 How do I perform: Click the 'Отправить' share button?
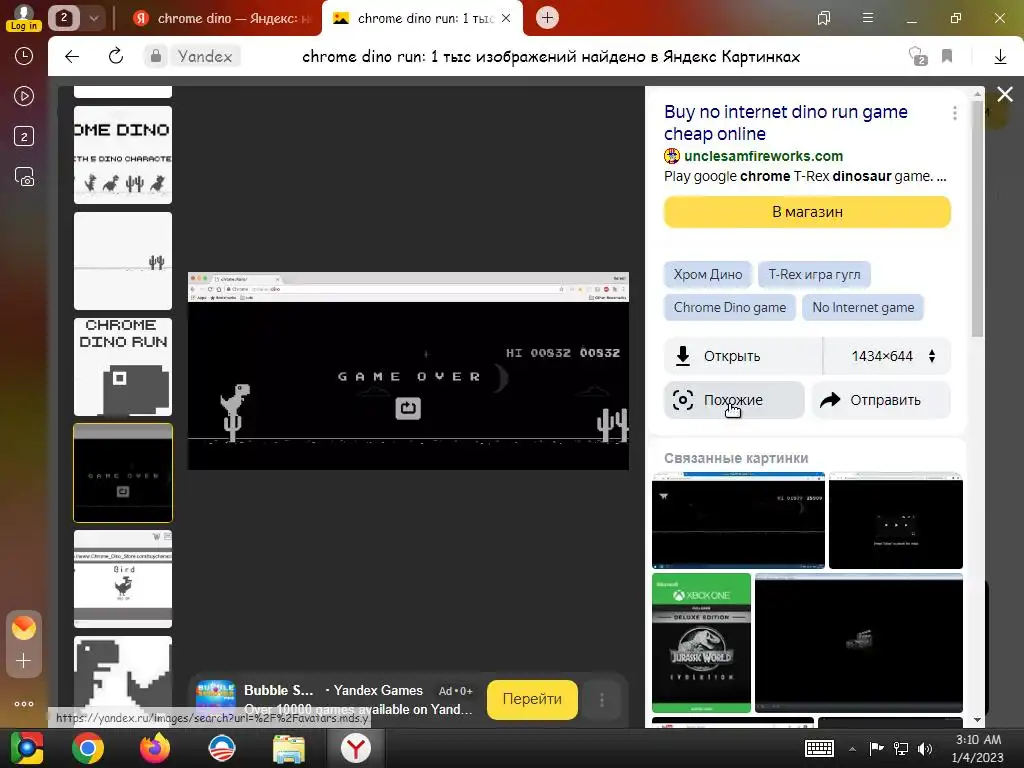(881, 400)
